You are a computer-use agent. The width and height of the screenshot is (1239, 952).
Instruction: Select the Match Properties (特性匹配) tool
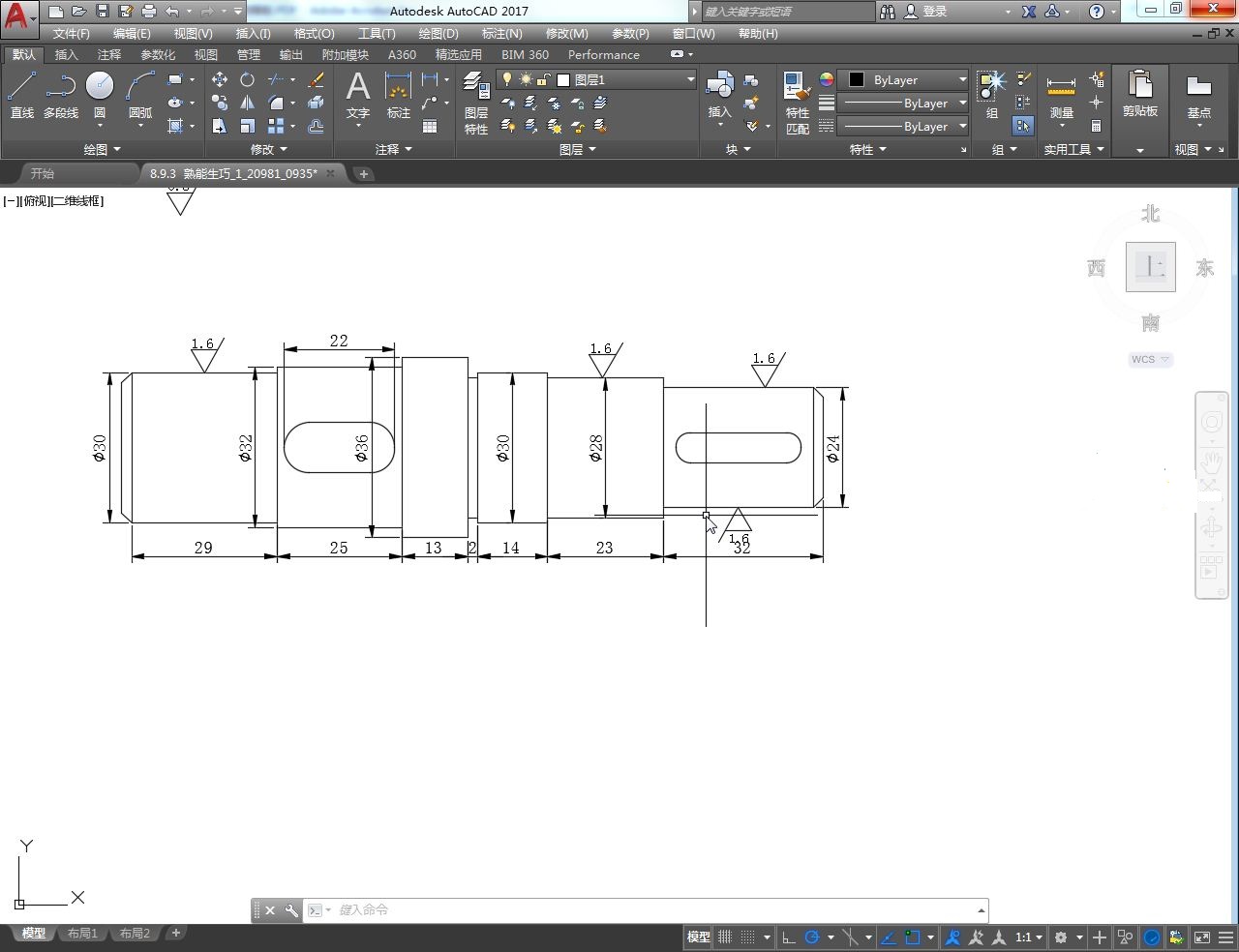[x=797, y=97]
